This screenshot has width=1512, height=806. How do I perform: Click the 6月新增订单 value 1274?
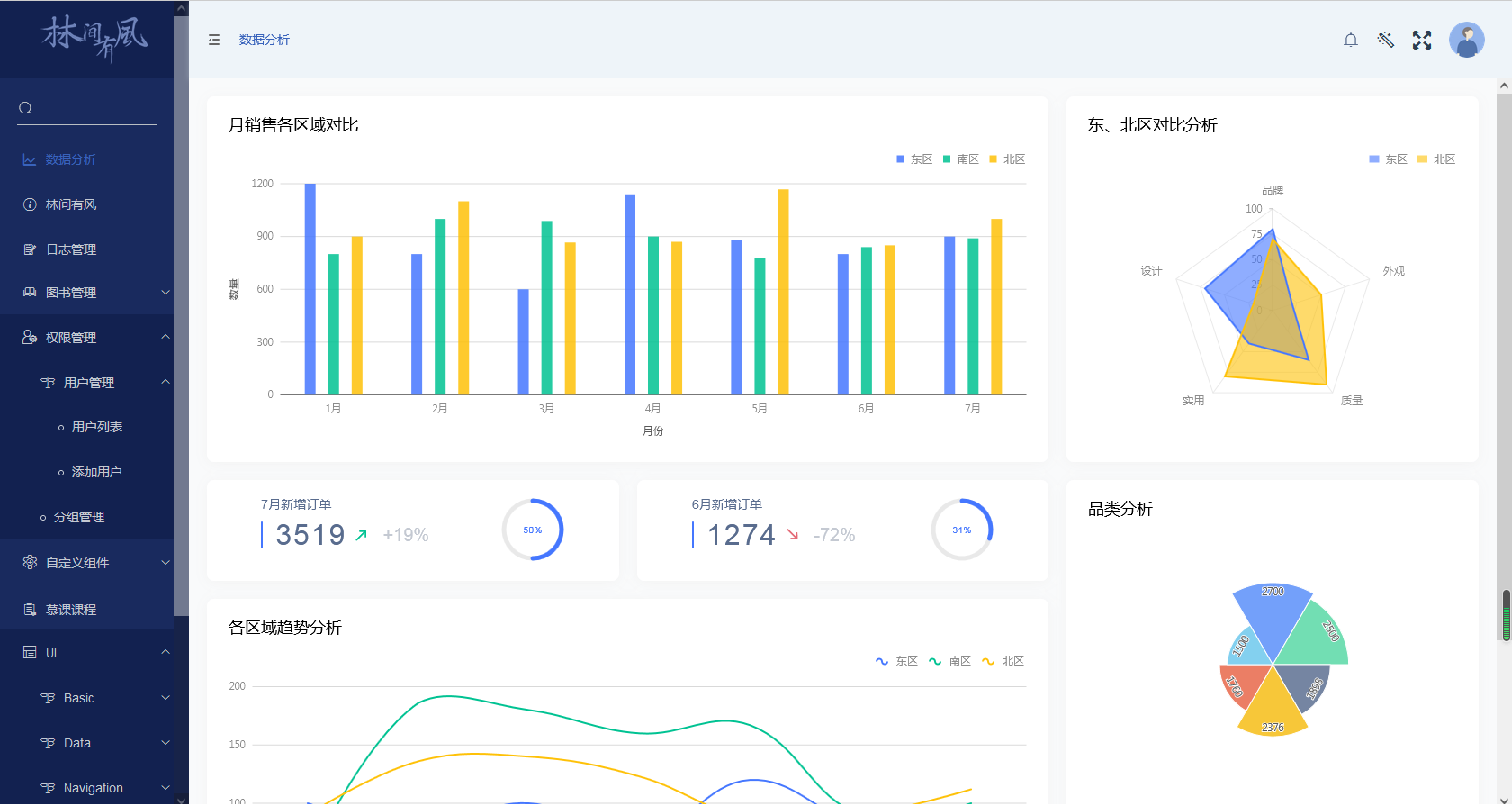pyautogui.click(x=741, y=535)
